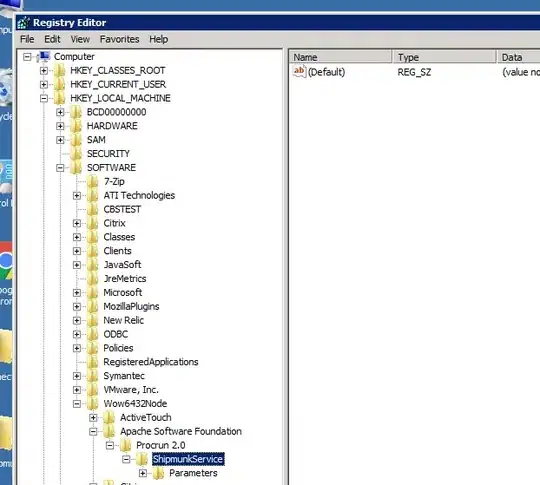Expand the HKEY_CURRENT_USER key
The width and height of the screenshot is (540, 485).
click(x=44, y=84)
